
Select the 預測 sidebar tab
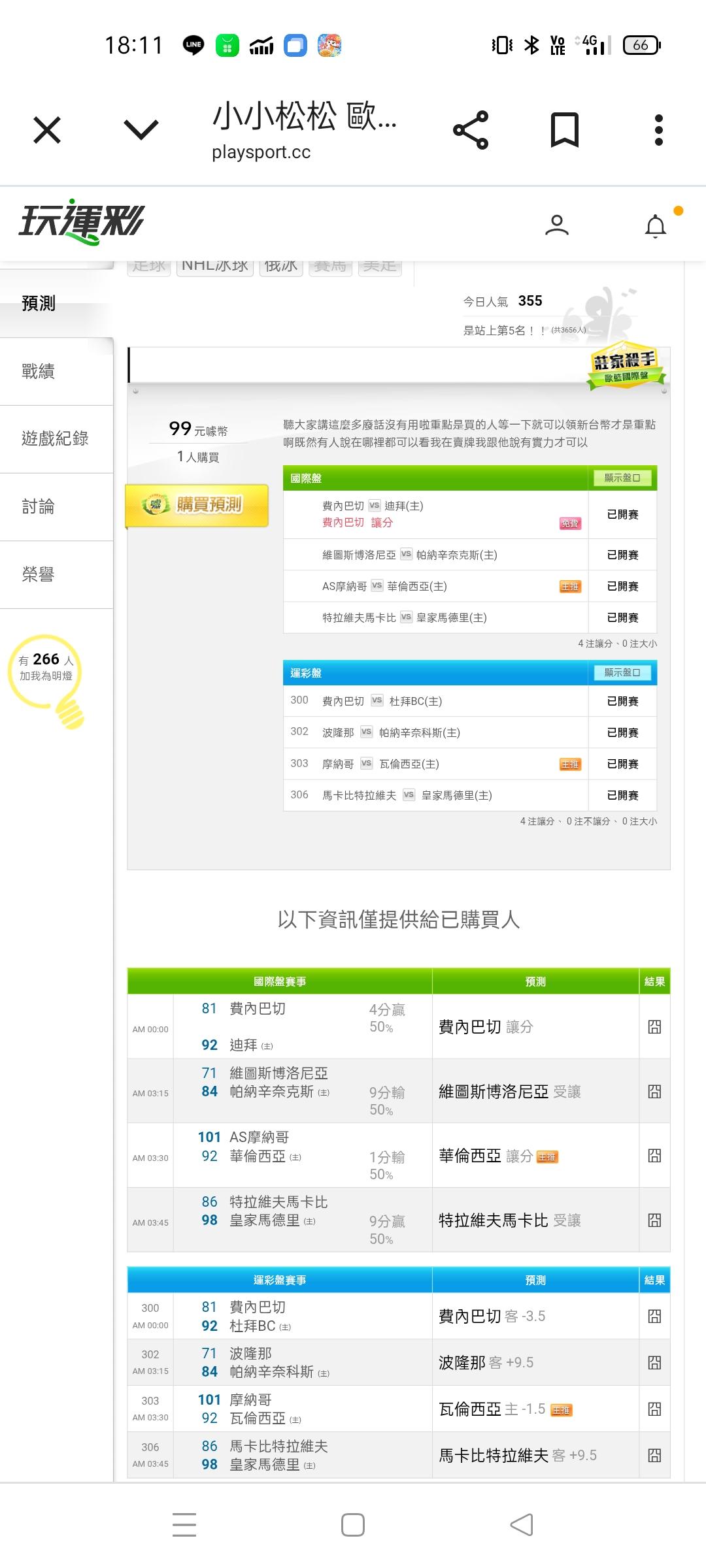coord(56,303)
